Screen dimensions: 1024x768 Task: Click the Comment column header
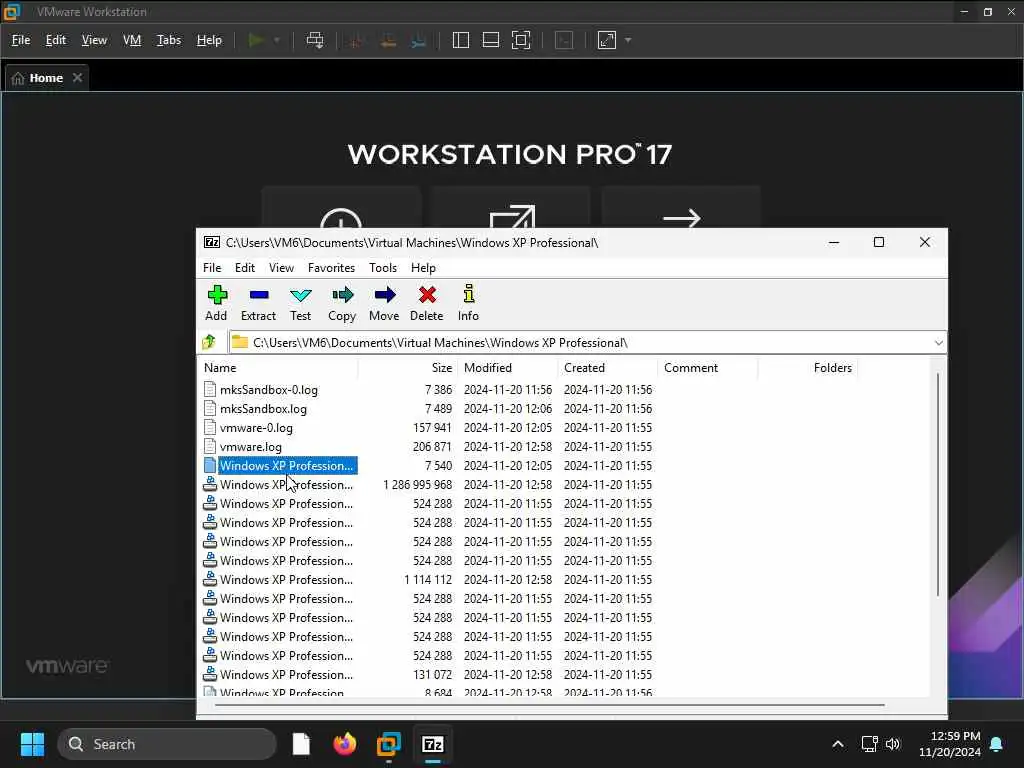pyautogui.click(x=707, y=368)
